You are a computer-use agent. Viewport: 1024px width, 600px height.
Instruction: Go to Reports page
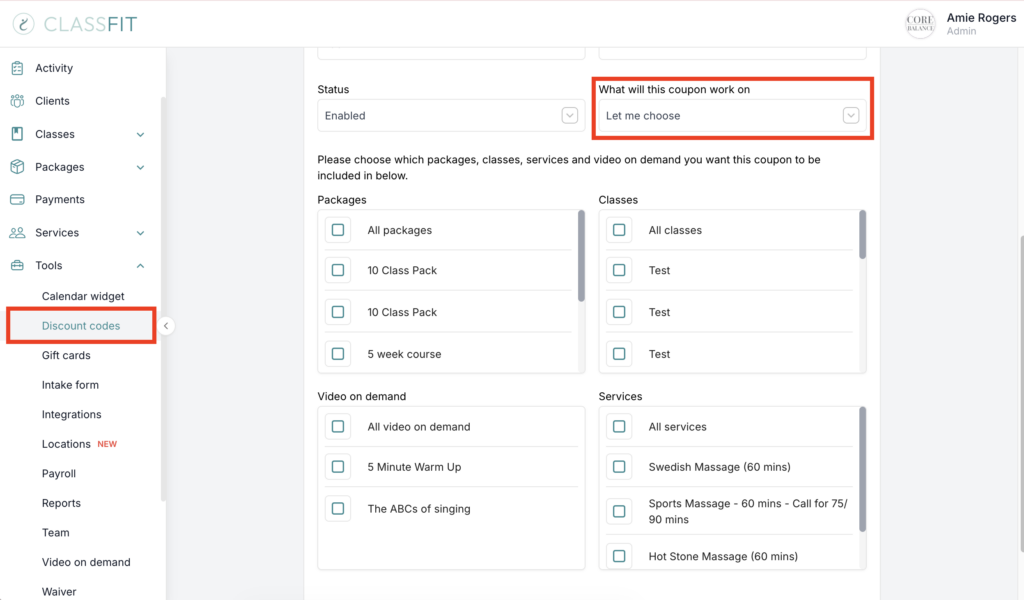(61, 503)
